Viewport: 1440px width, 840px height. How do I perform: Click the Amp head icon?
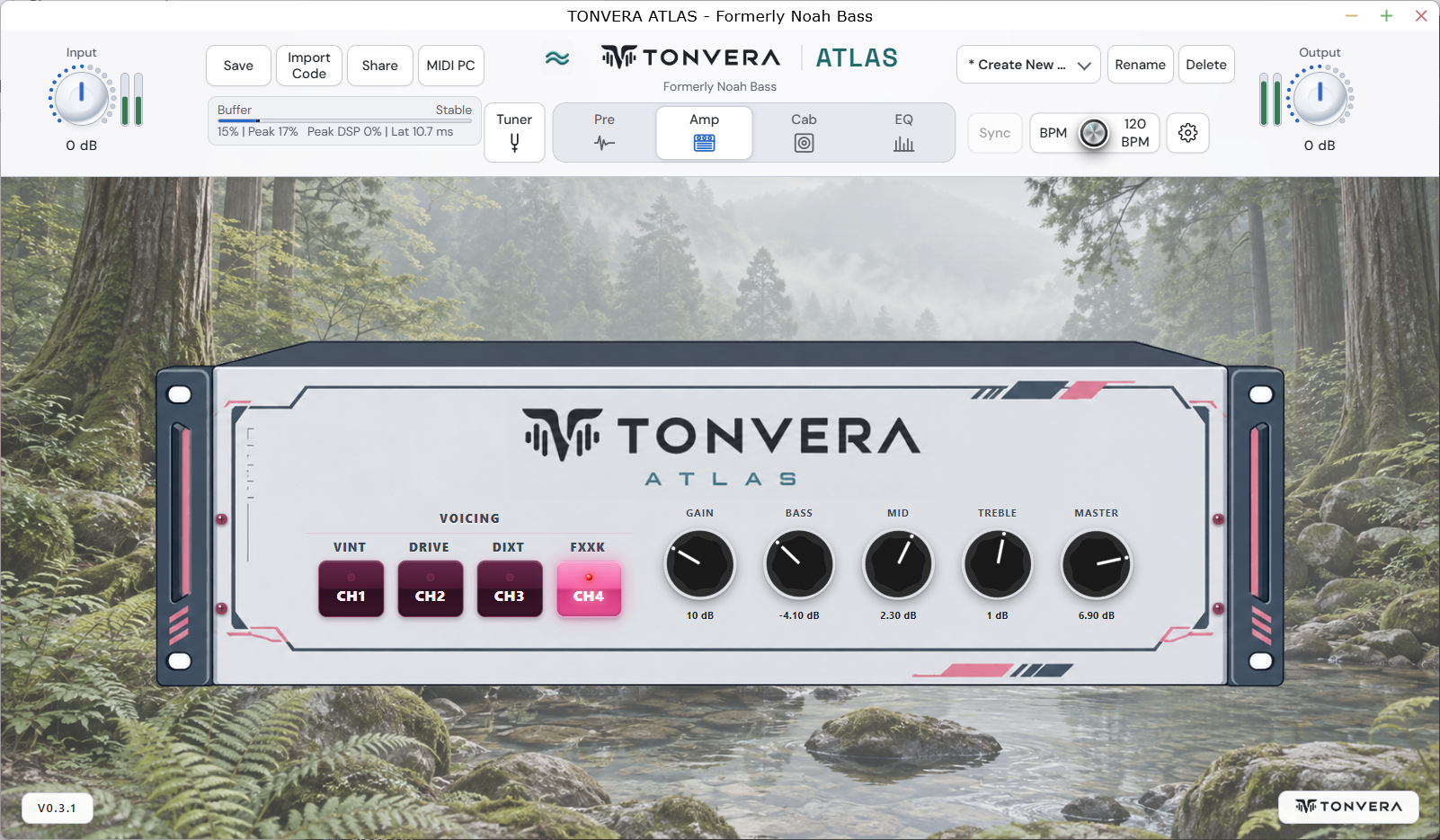tap(704, 143)
